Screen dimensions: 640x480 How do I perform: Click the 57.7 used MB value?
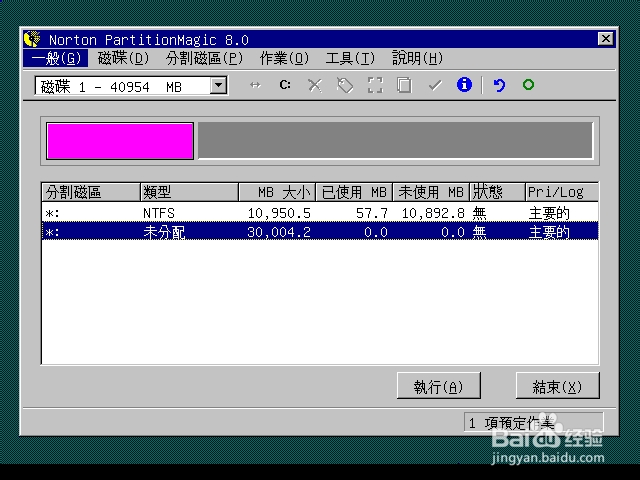pyautogui.click(x=372, y=213)
